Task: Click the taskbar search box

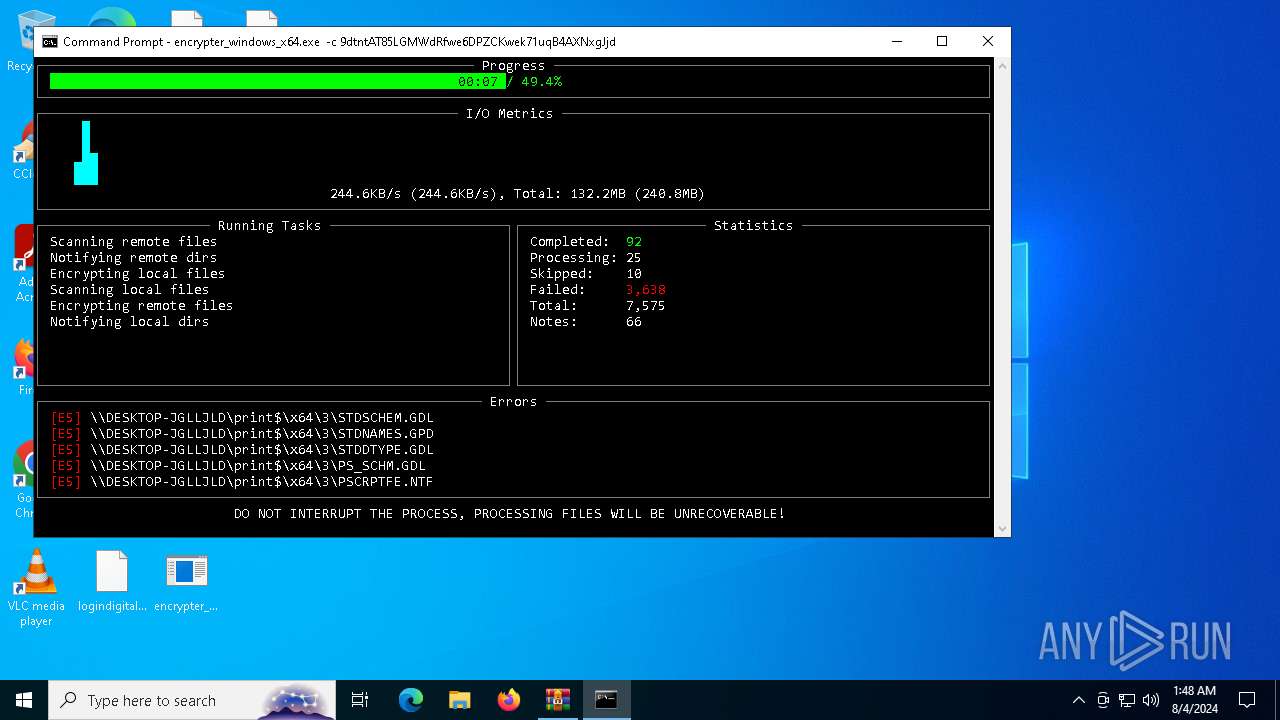Action: coord(192,700)
